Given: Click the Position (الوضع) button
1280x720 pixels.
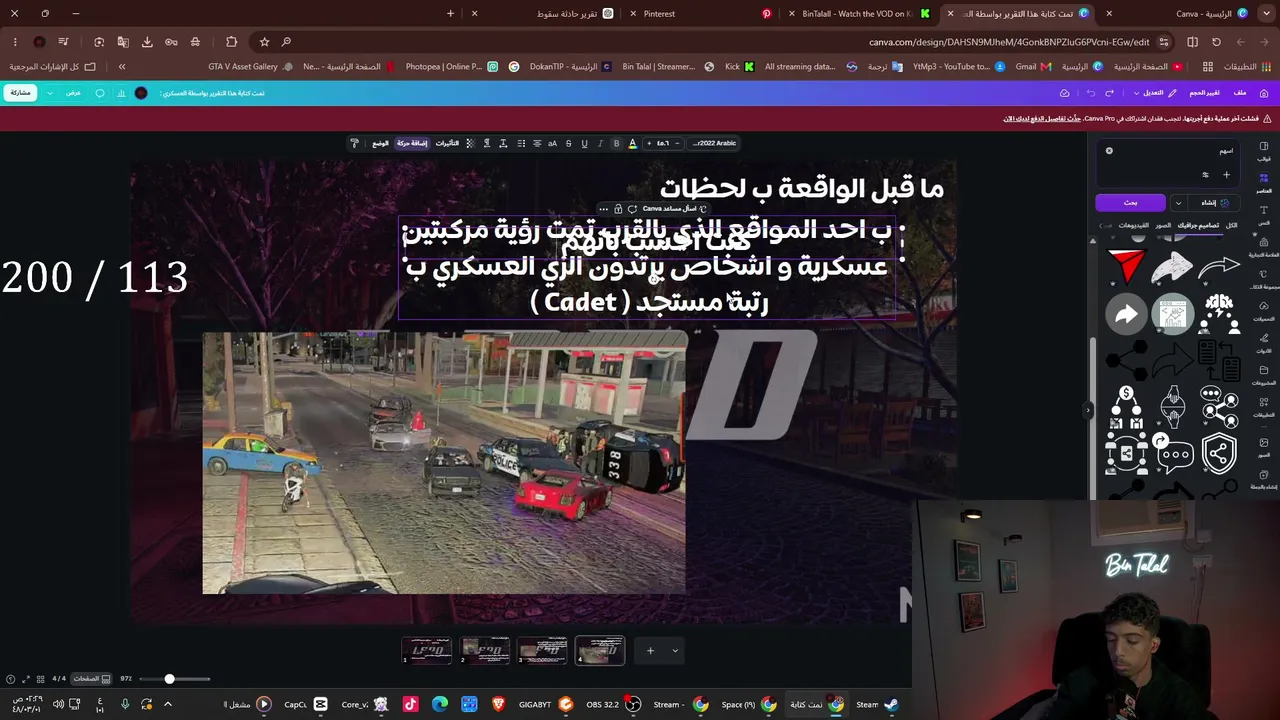Looking at the screenshot, I should point(381,143).
